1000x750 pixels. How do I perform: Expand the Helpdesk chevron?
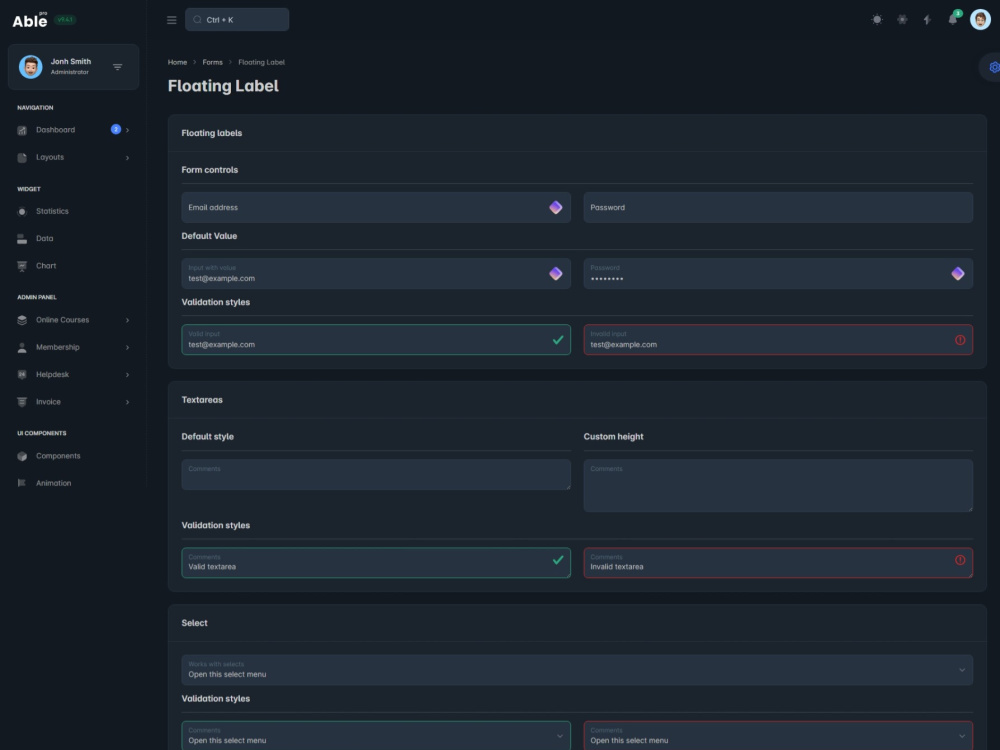[x=128, y=374]
